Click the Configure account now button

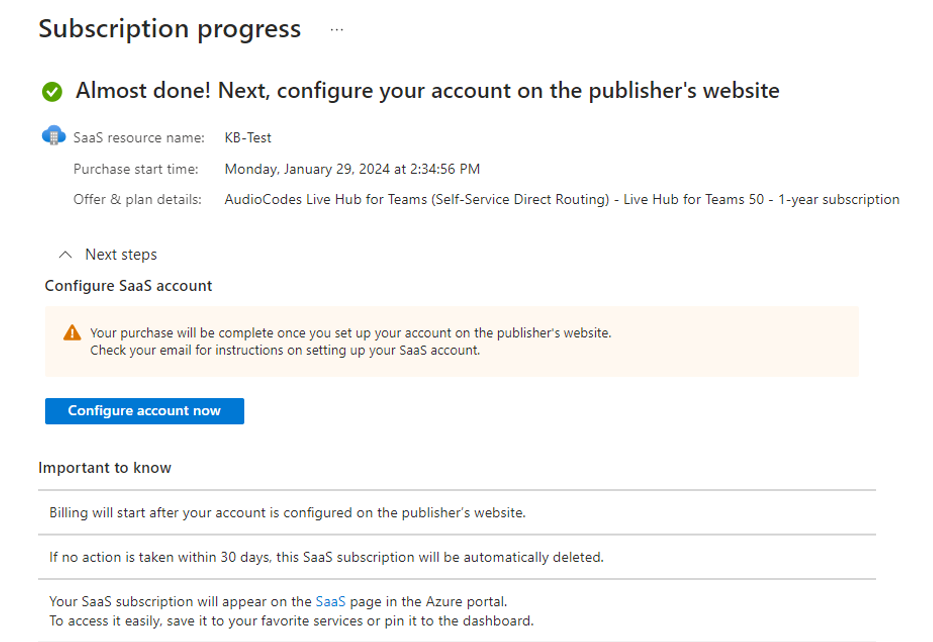pos(145,411)
